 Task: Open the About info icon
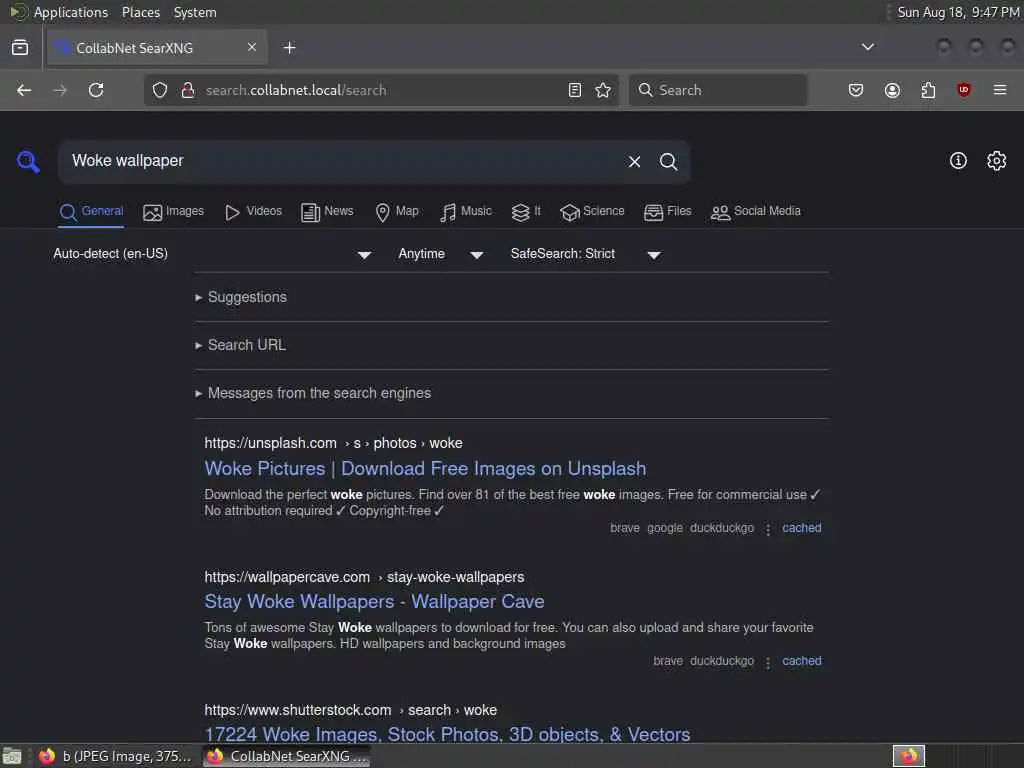tap(958, 161)
